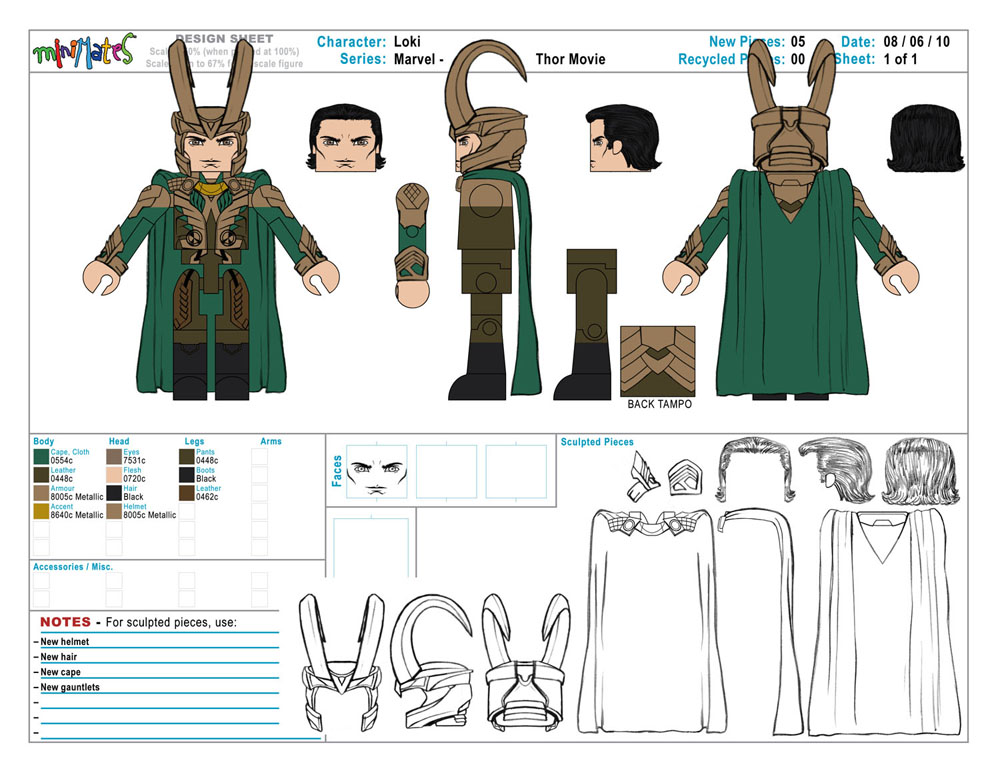Select the sculpted hair side sketch
1000x773 pixels.
(x=837, y=469)
